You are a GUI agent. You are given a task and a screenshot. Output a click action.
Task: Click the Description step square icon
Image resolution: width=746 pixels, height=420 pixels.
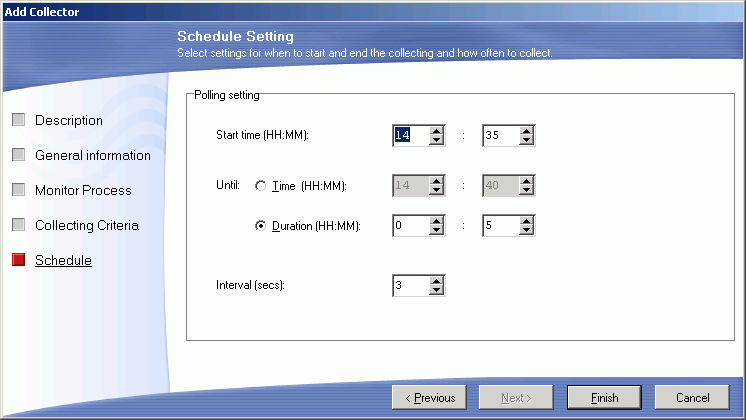18,120
